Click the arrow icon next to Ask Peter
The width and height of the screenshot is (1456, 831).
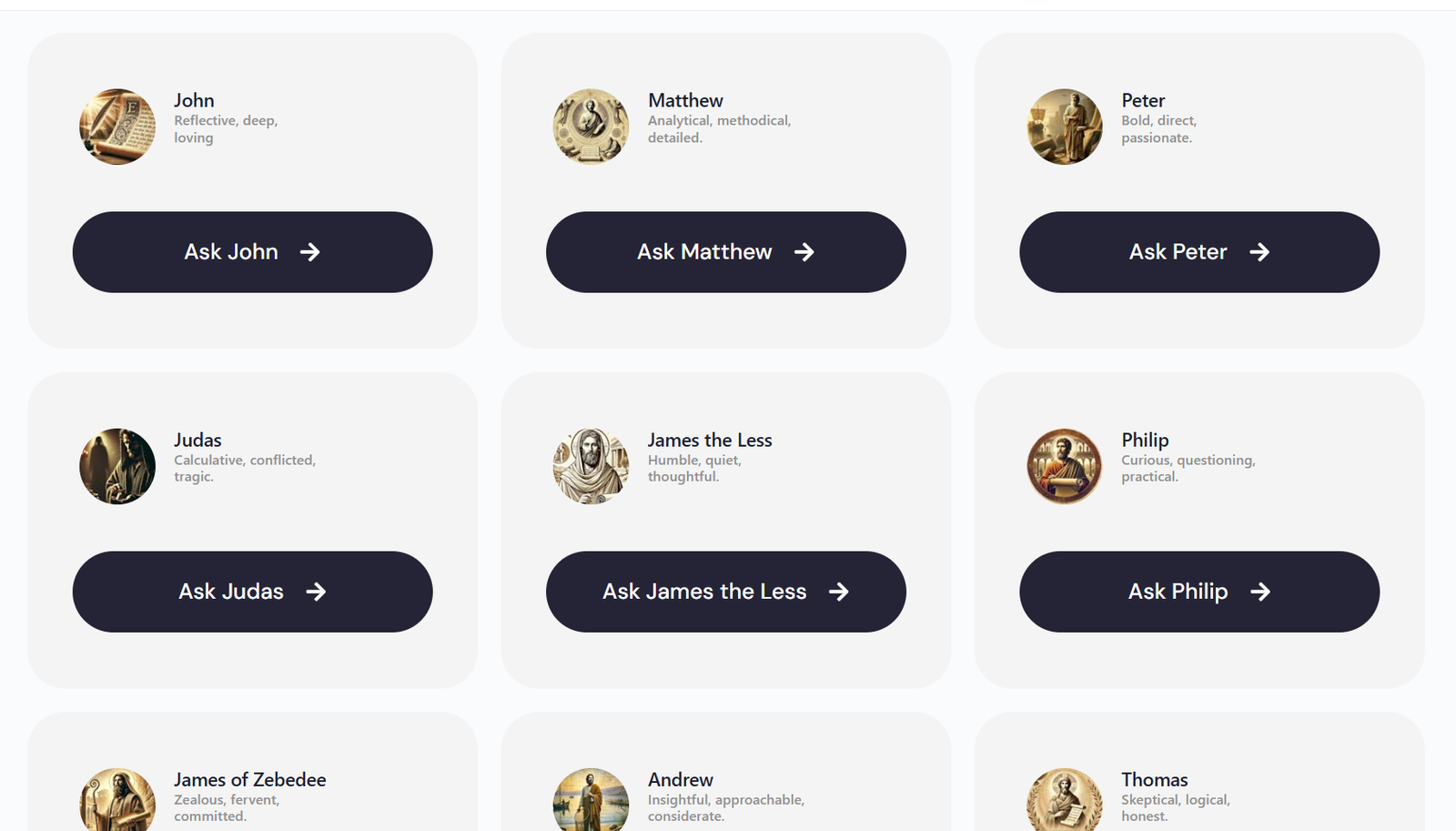point(1259,252)
